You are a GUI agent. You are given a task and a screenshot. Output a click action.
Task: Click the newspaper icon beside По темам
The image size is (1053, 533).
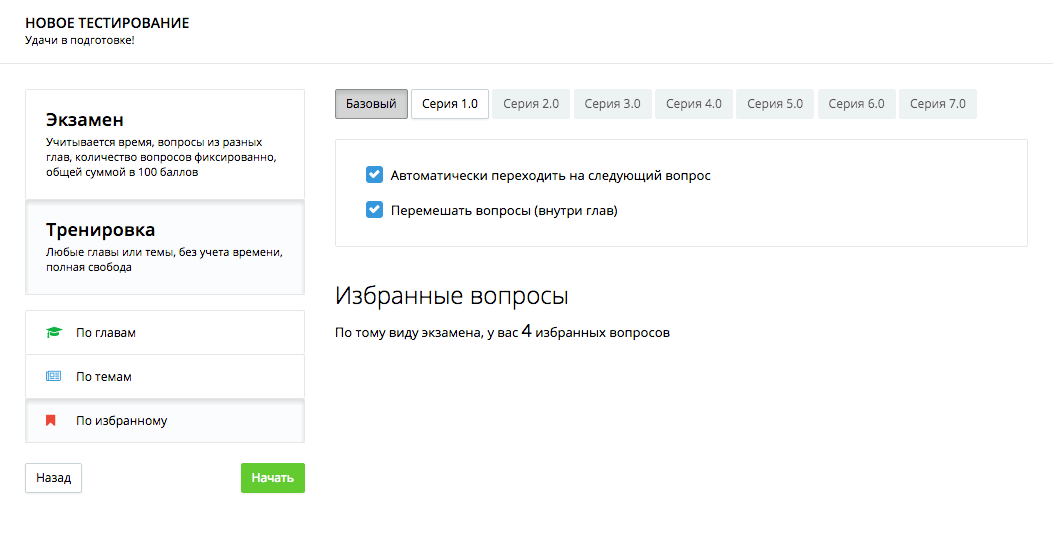(x=53, y=377)
